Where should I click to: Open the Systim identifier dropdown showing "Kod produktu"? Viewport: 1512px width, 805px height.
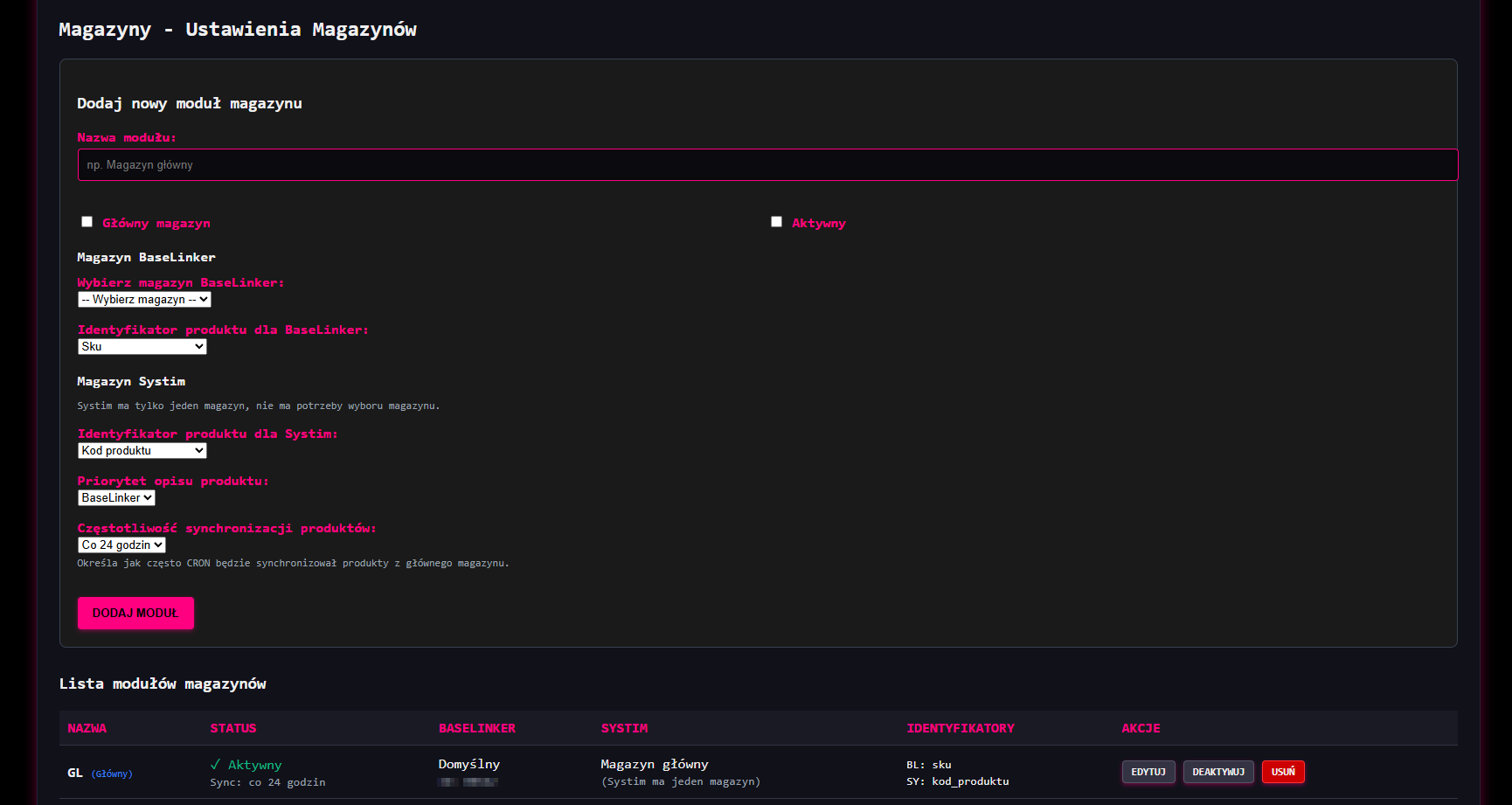[x=142, y=450]
